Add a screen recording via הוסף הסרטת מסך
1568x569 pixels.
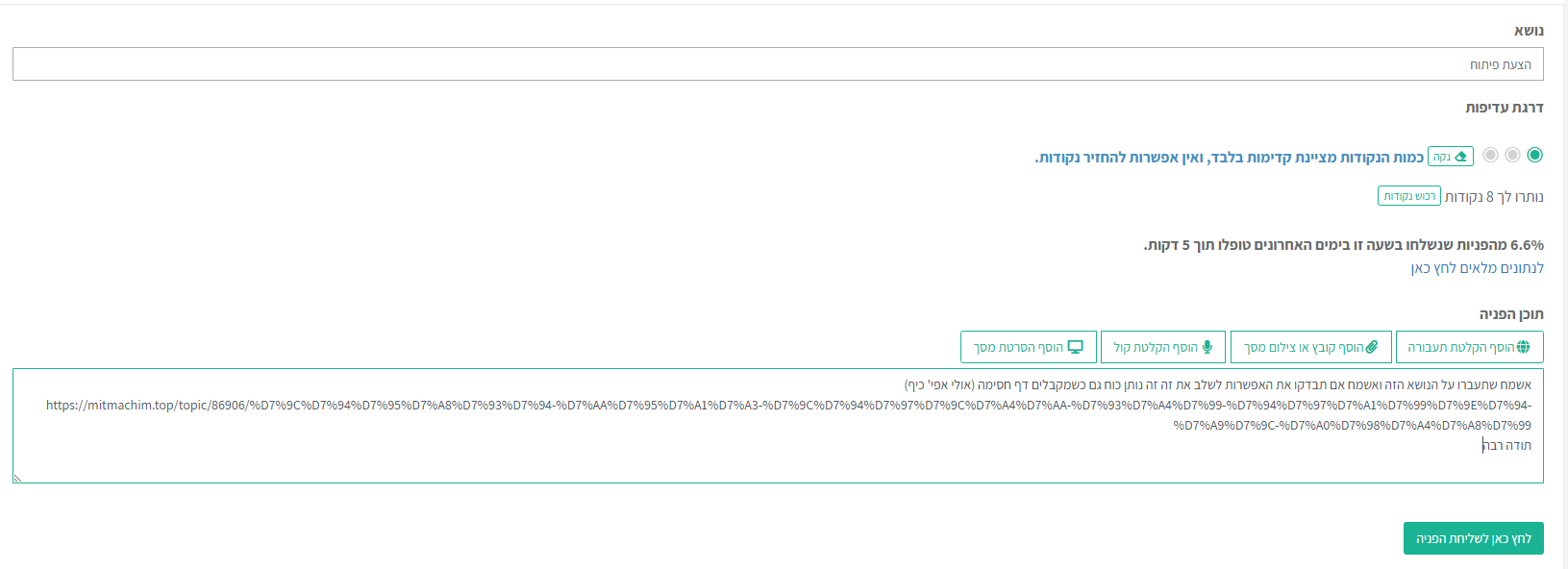[x=1029, y=347]
